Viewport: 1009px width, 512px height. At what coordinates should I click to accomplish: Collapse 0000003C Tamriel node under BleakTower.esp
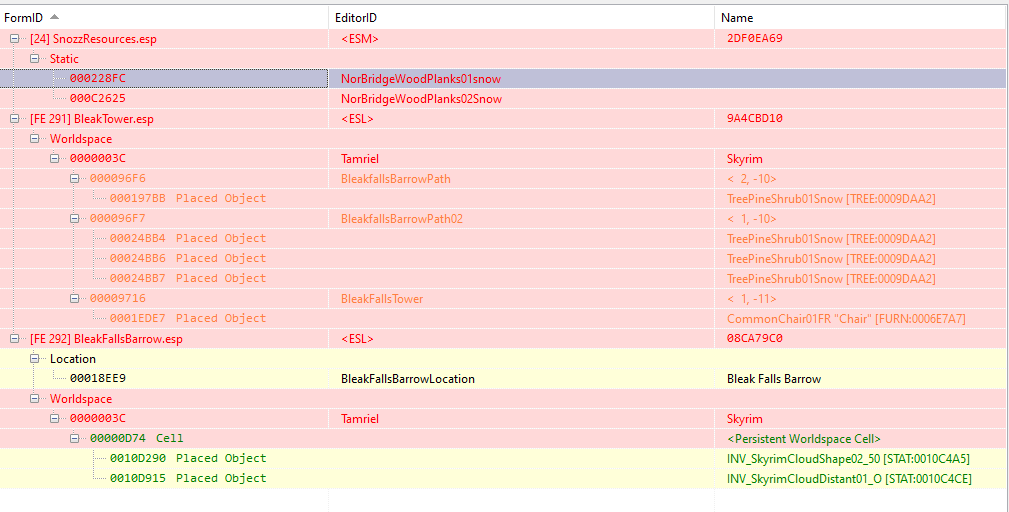pyautogui.click(x=55, y=158)
